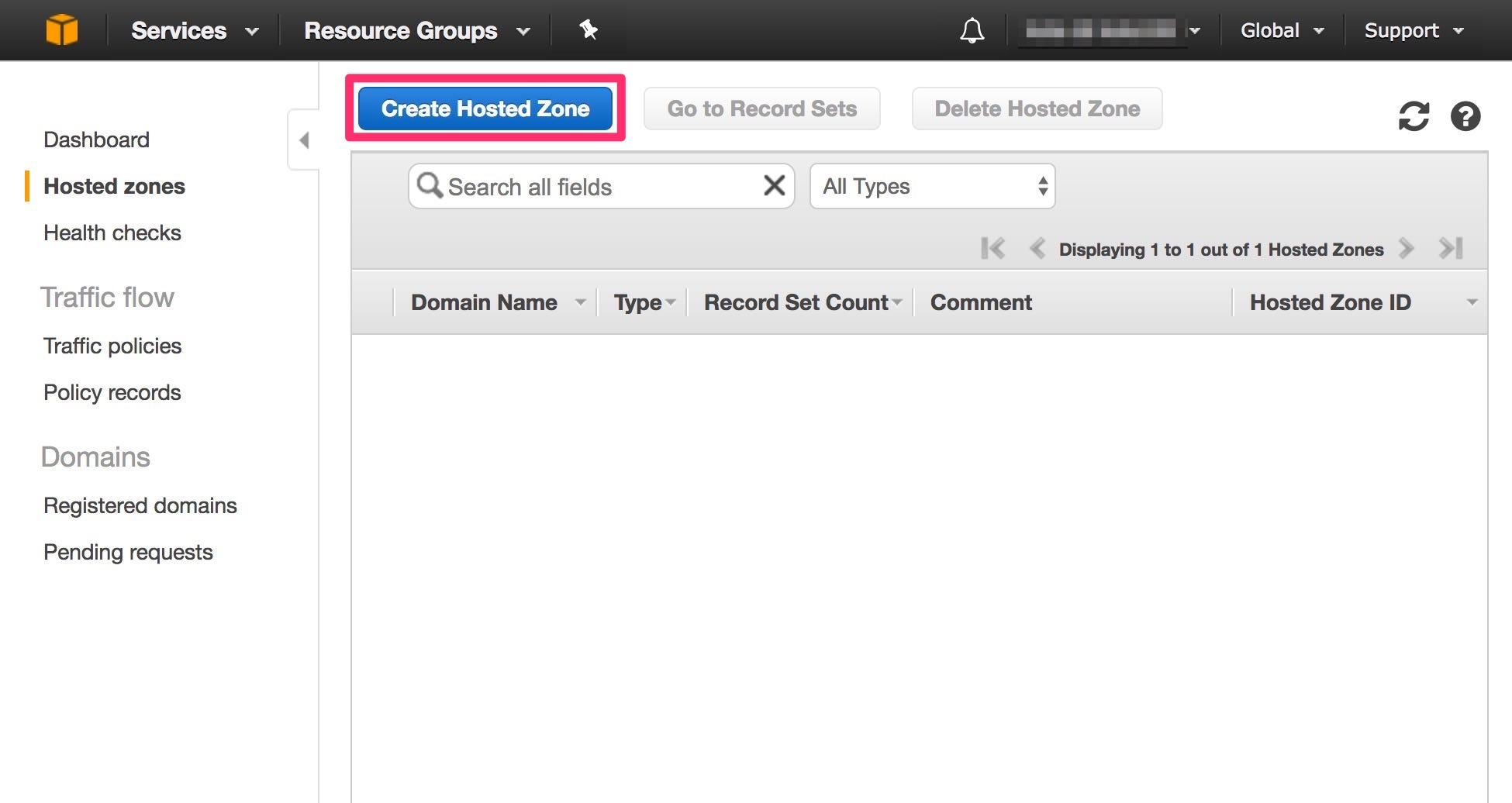Open Pending requests page
Screen dimensions: 1512x803
pos(128,552)
